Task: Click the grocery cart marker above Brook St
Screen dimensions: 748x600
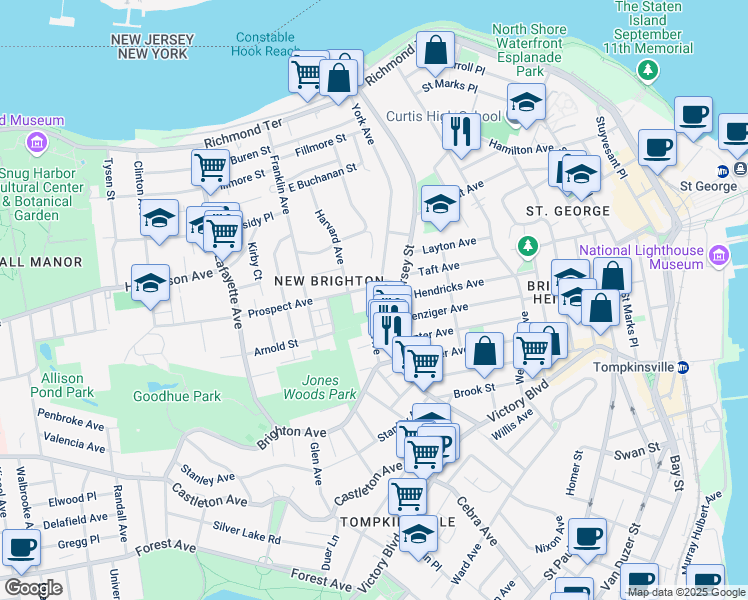Action: 423,364
